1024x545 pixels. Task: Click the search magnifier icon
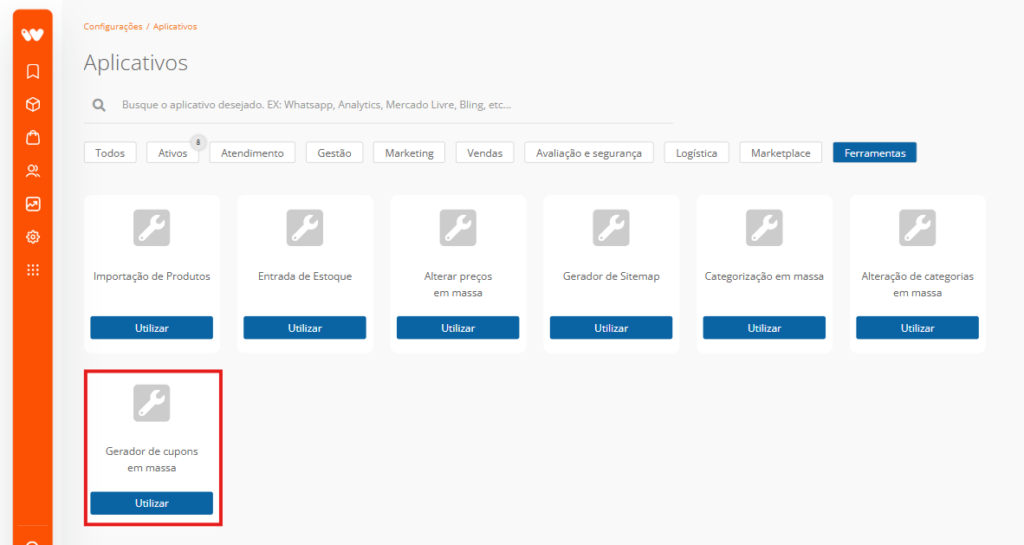coord(99,104)
